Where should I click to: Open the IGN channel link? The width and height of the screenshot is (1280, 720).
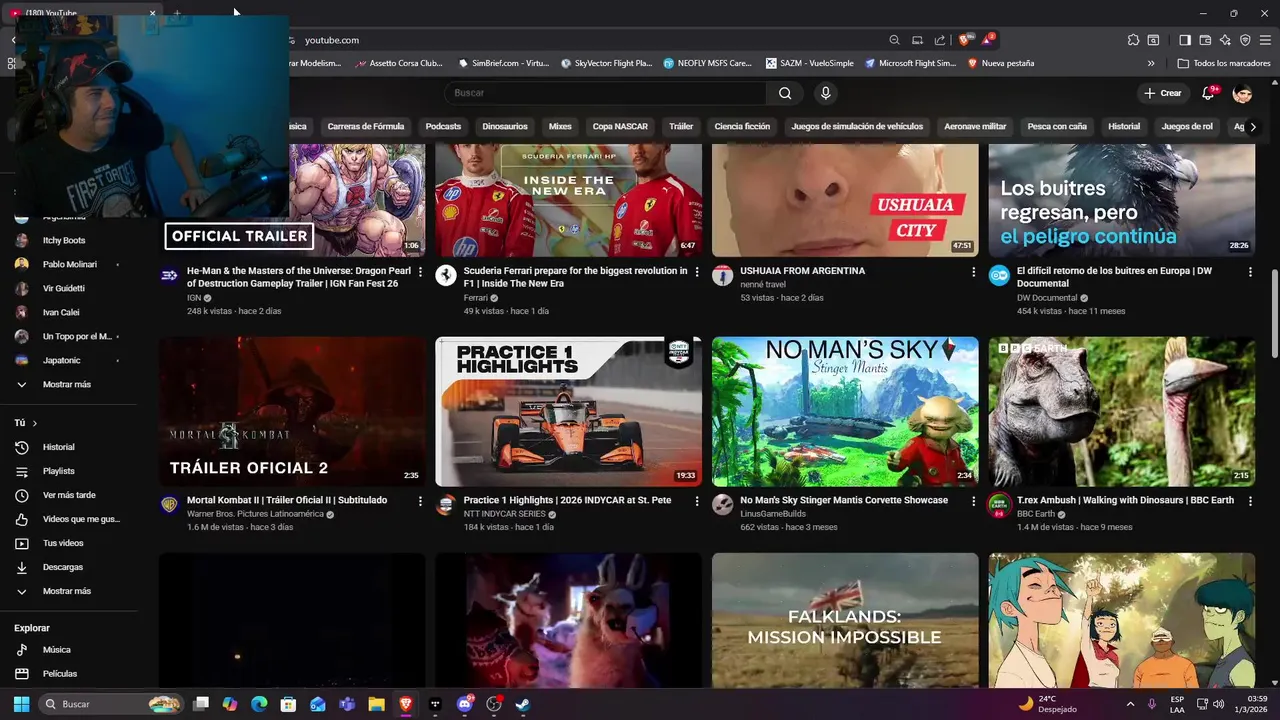click(194, 298)
